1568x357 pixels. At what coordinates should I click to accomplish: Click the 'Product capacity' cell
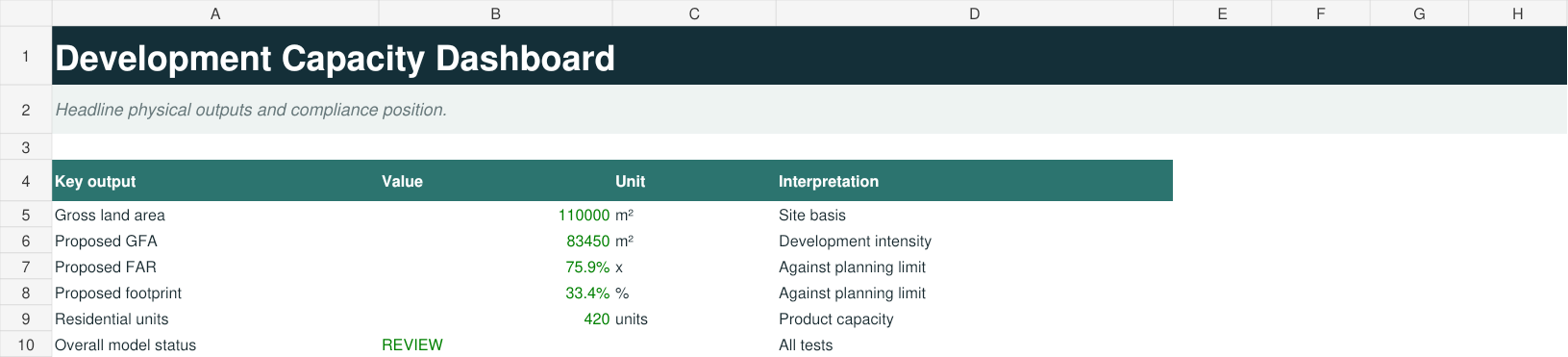[x=974, y=319]
